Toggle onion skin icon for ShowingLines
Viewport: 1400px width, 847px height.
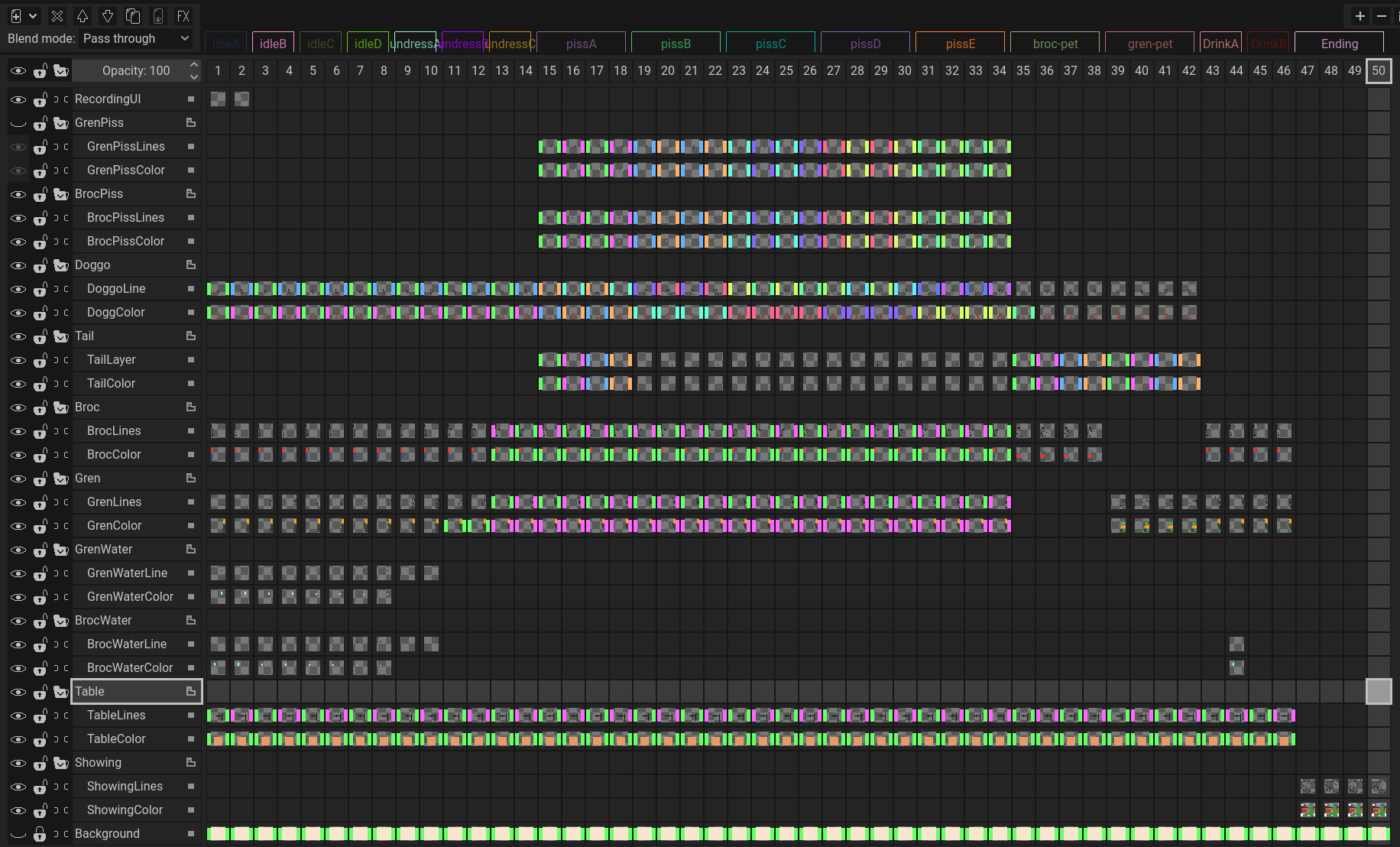[x=61, y=787]
